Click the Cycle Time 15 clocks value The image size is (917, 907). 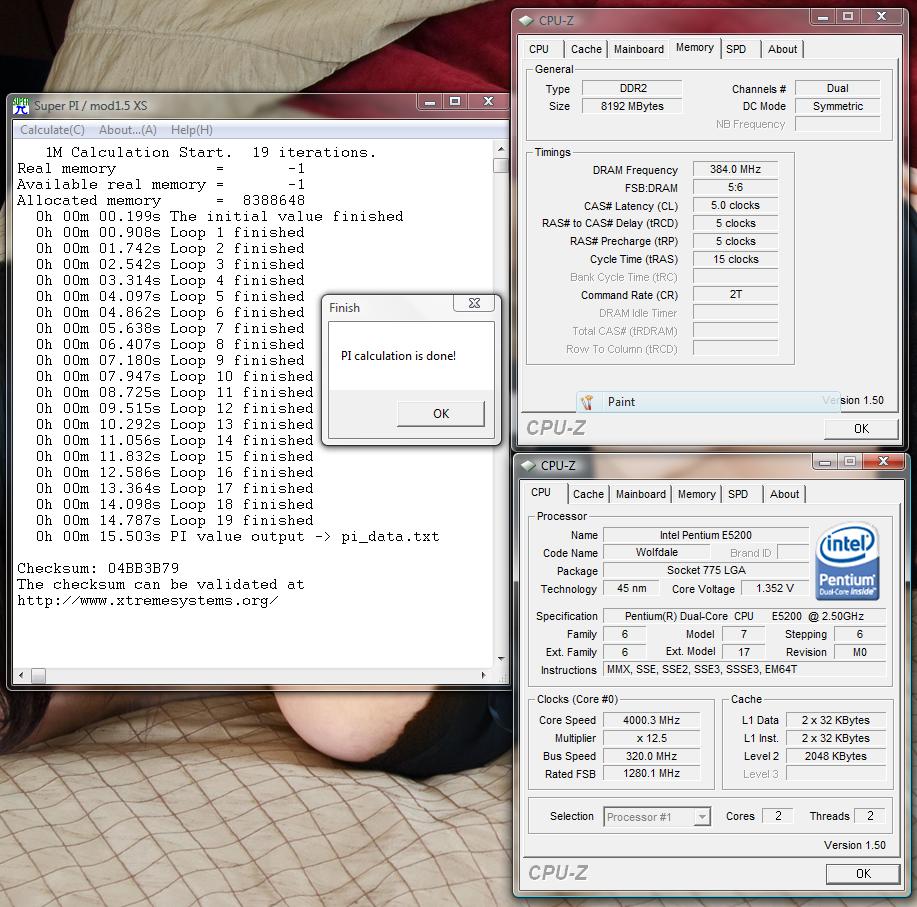(735, 259)
